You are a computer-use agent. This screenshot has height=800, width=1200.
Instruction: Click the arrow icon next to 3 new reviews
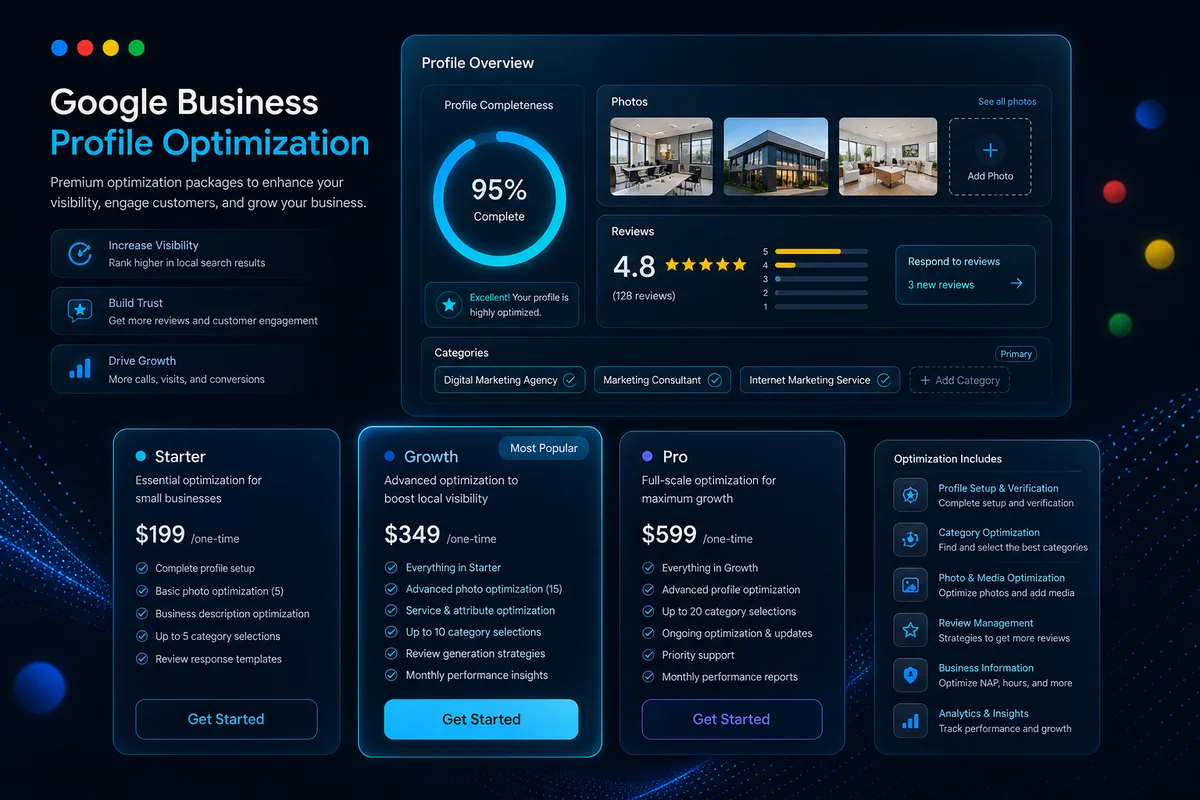pos(1016,284)
